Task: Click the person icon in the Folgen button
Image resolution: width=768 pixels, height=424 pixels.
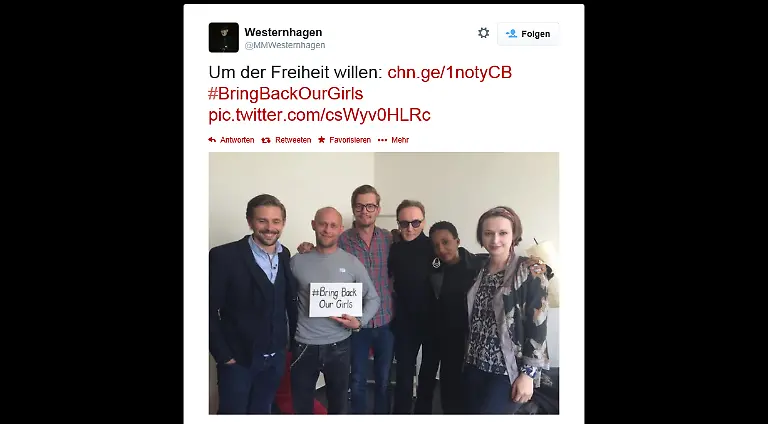Action: click(511, 34)
